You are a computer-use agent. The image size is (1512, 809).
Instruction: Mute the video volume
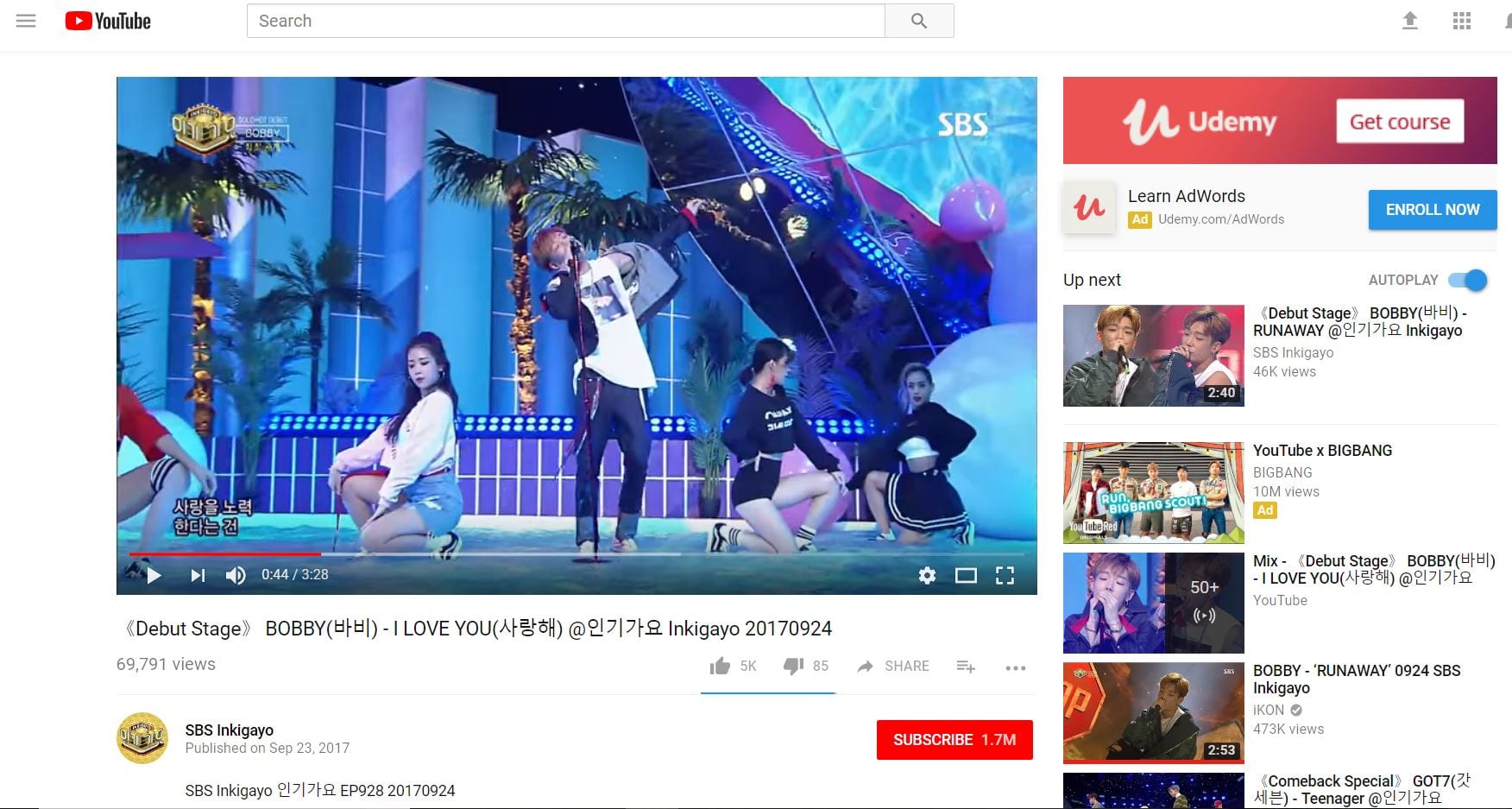pos(235,575)
